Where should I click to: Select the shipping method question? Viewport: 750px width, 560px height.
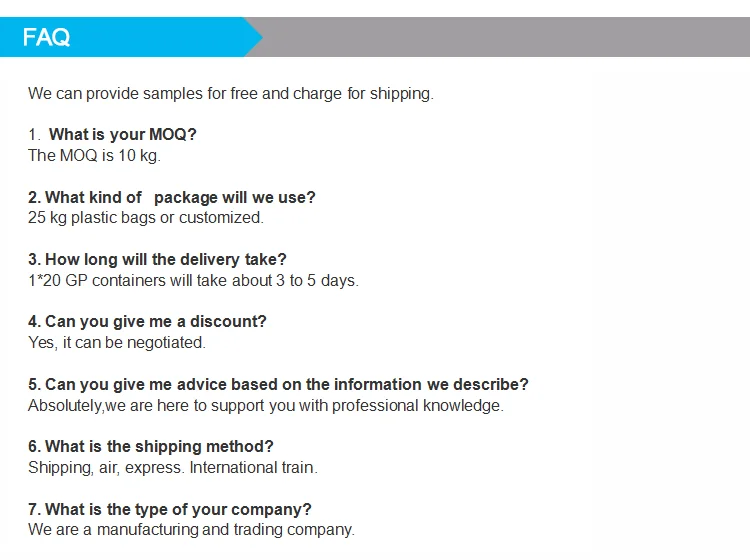tap(150, 446)
